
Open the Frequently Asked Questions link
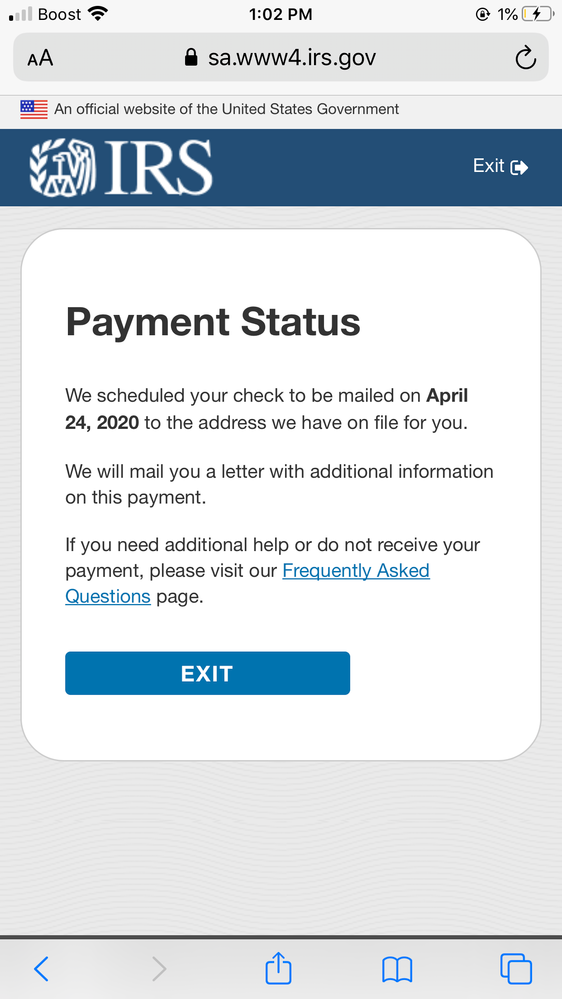click(247, 583)
